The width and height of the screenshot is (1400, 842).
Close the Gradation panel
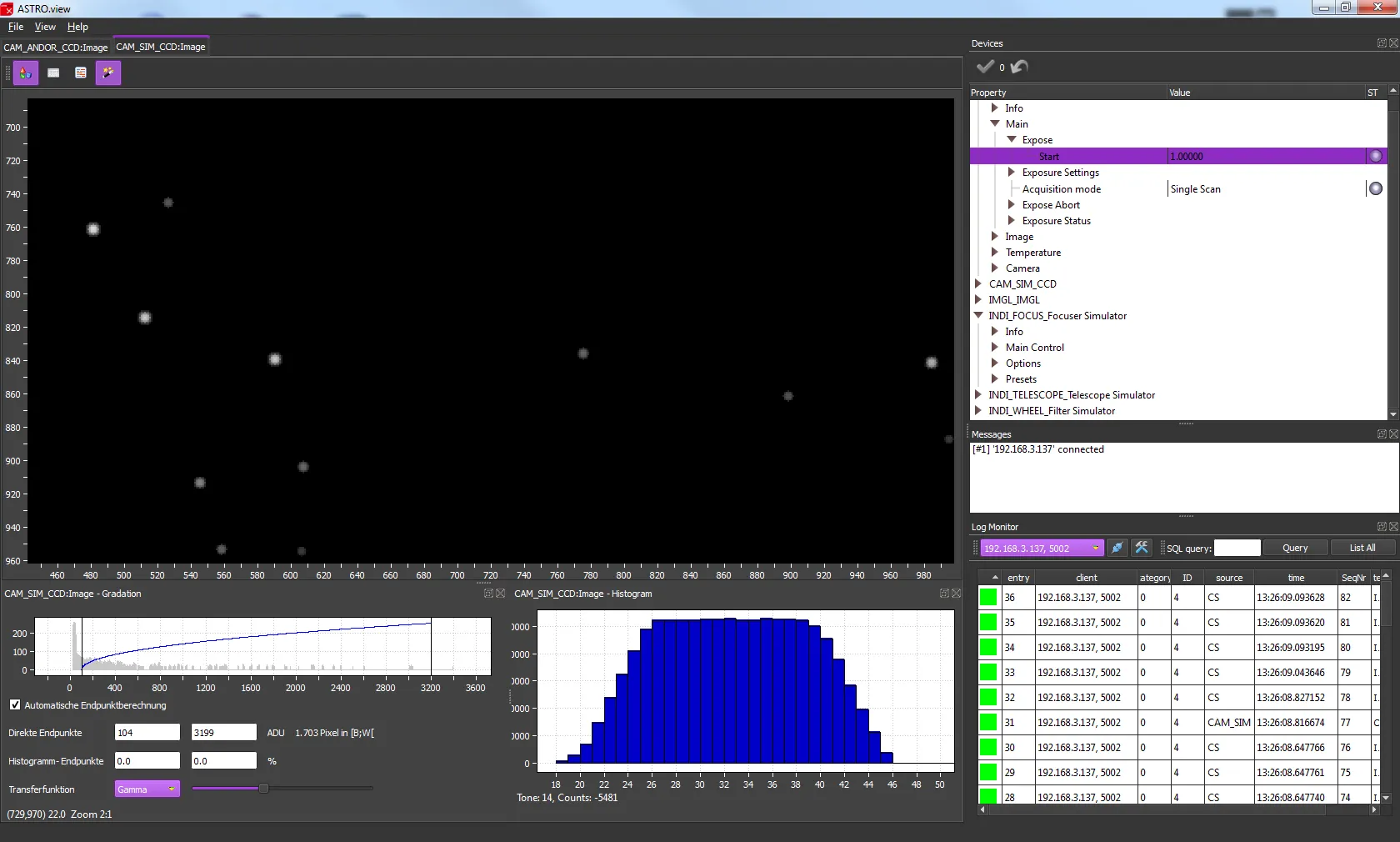501,594
